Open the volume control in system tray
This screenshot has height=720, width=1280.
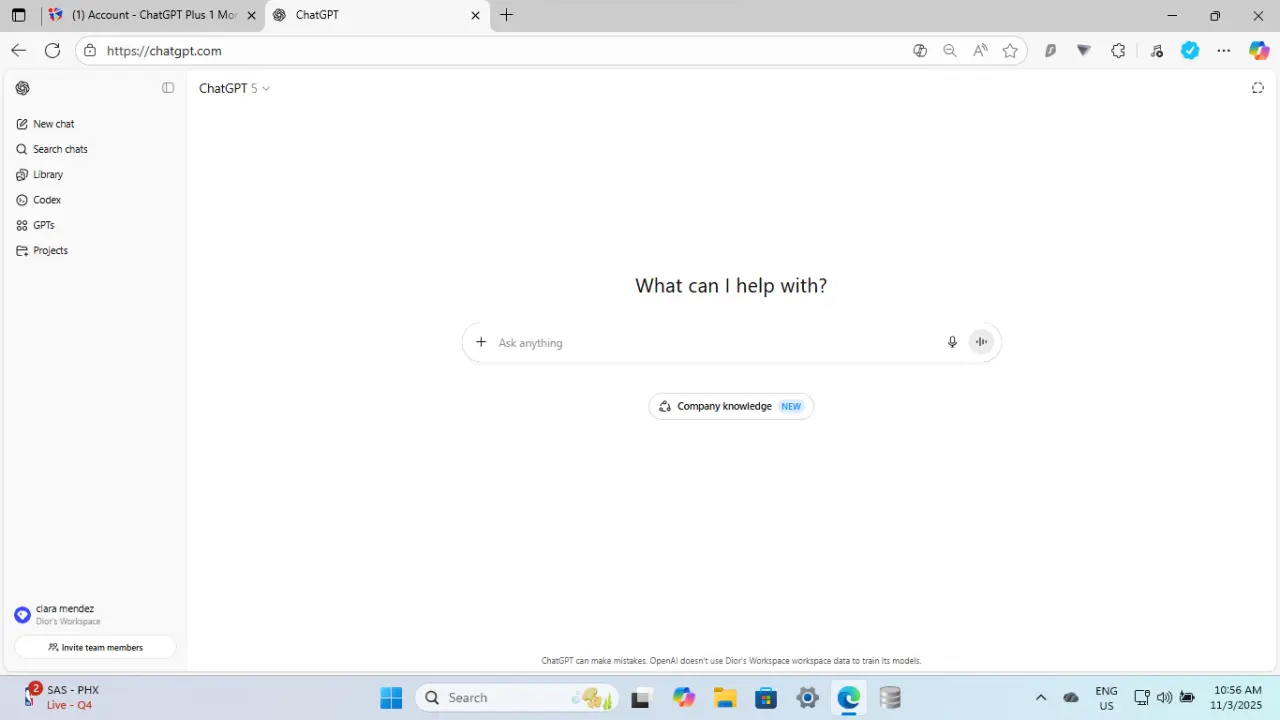(1164, 697)
